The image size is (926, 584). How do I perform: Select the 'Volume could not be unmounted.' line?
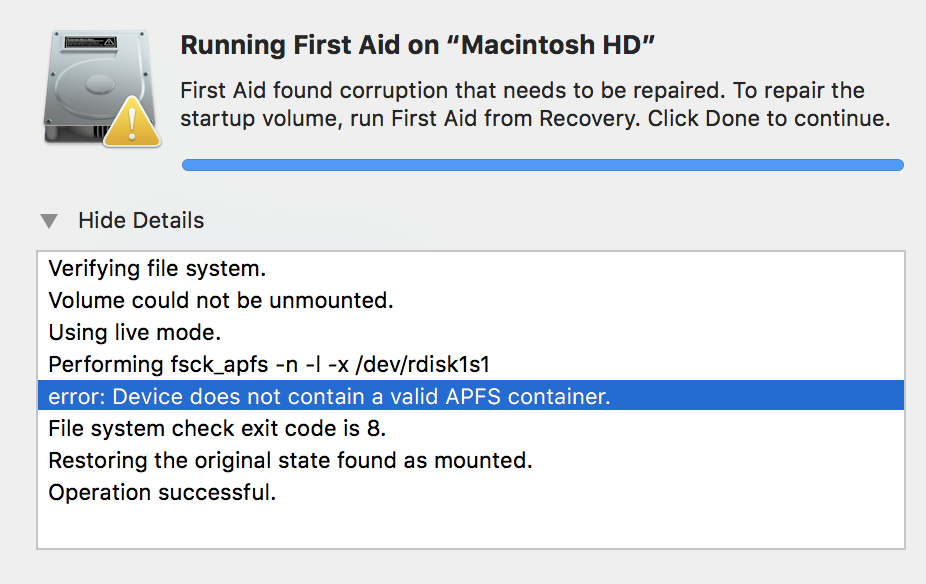click(x=471, y=301)
